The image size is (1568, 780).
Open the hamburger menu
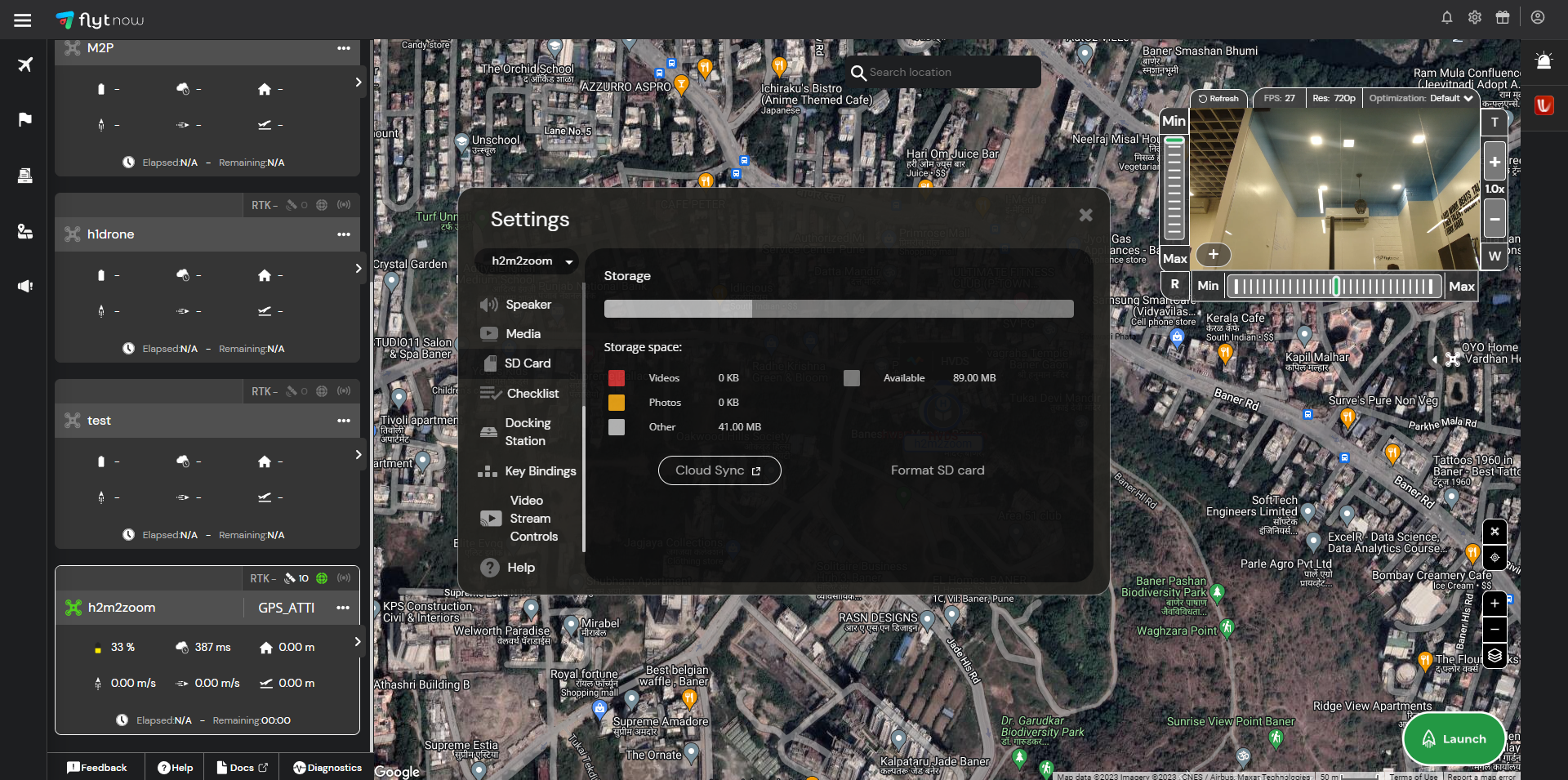(23, 20)
